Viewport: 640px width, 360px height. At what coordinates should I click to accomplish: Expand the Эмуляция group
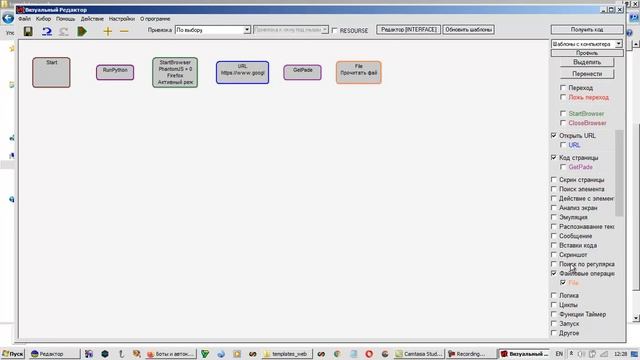pos(554,217)
